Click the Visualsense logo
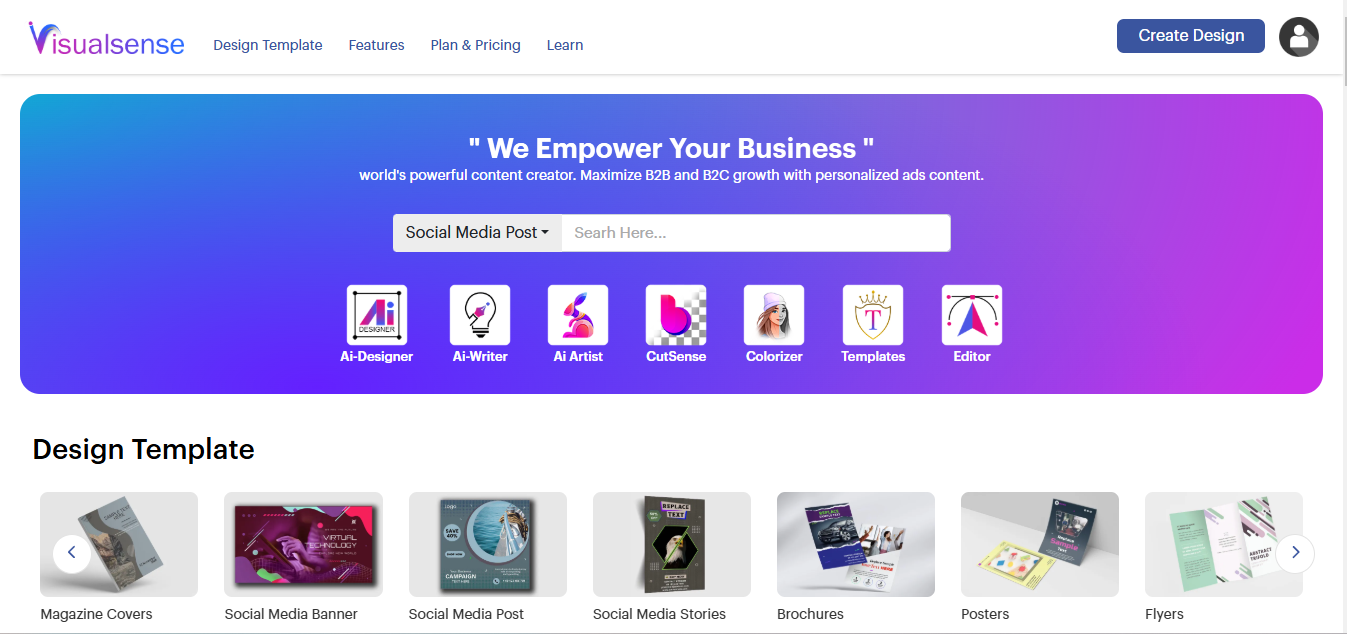1347x634 pixels. click(x=107, y=40)
